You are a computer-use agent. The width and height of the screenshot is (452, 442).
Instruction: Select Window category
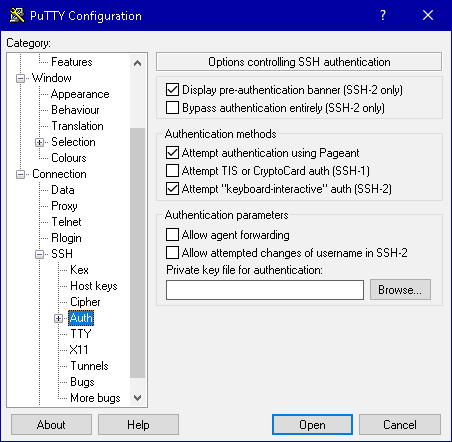pos(52,78)
